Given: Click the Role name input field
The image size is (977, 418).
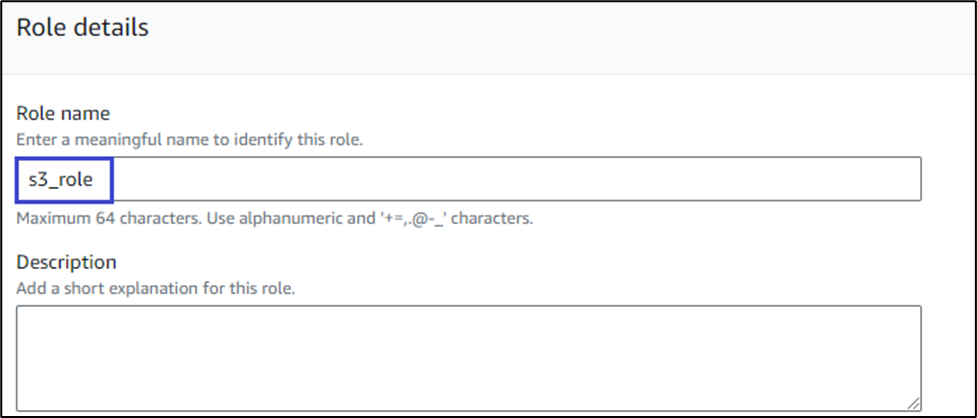Looking at the screenshot, I should [468, 179].
